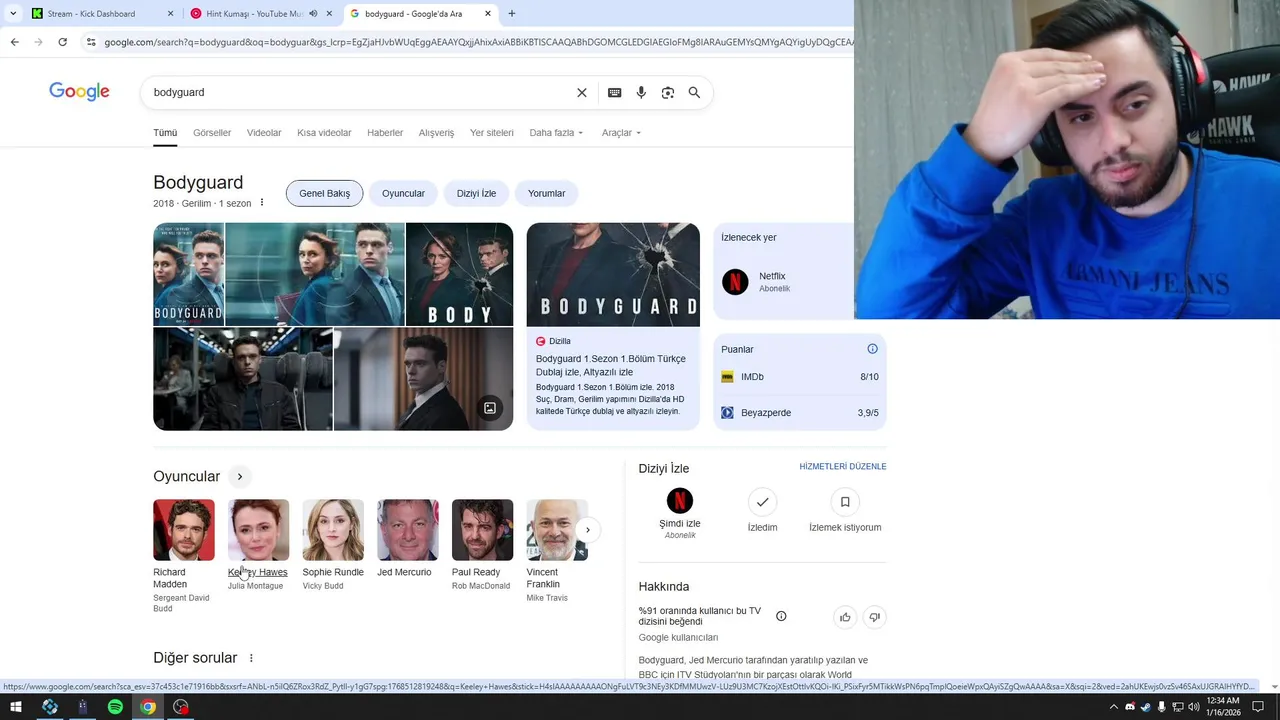
Task: Open the BODYGUARD cracked-glass poster image
Action: click(x=613, y=274)
